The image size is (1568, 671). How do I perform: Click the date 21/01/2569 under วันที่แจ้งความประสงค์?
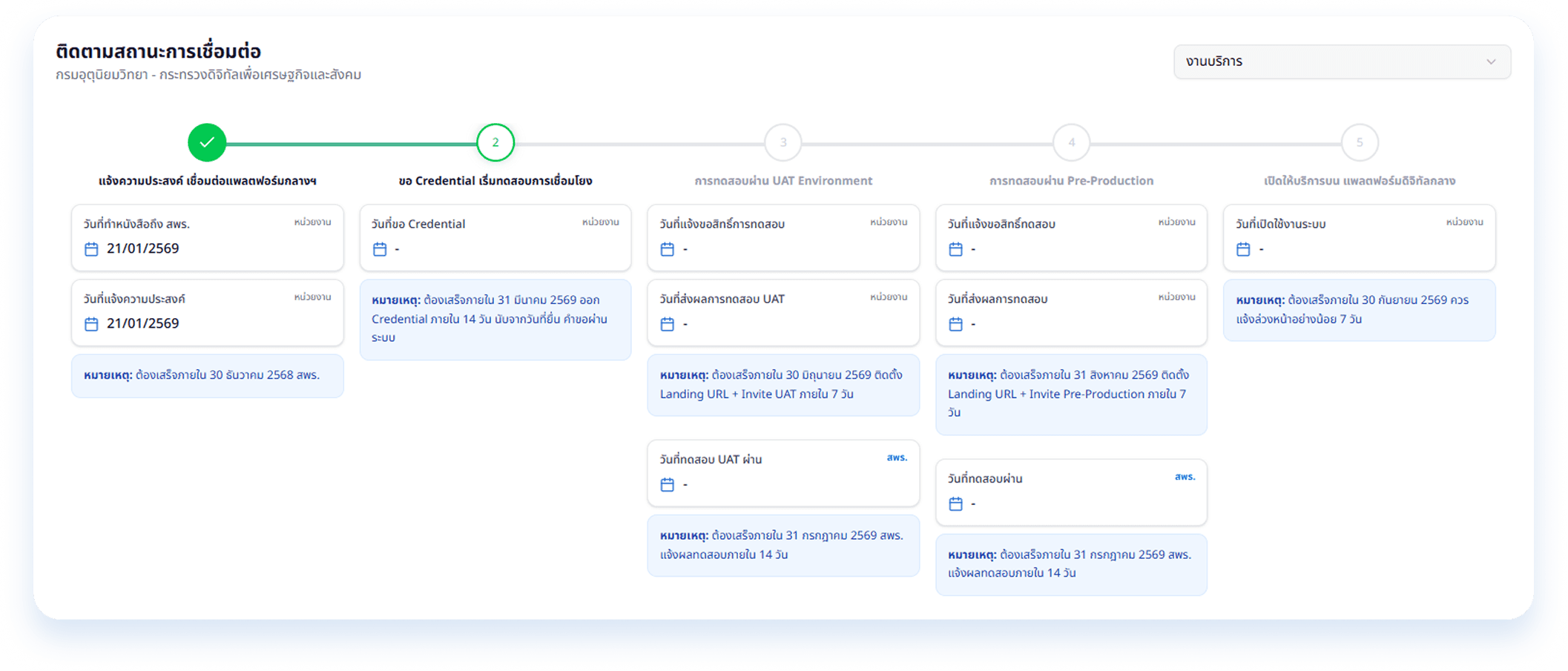(142, 323)
